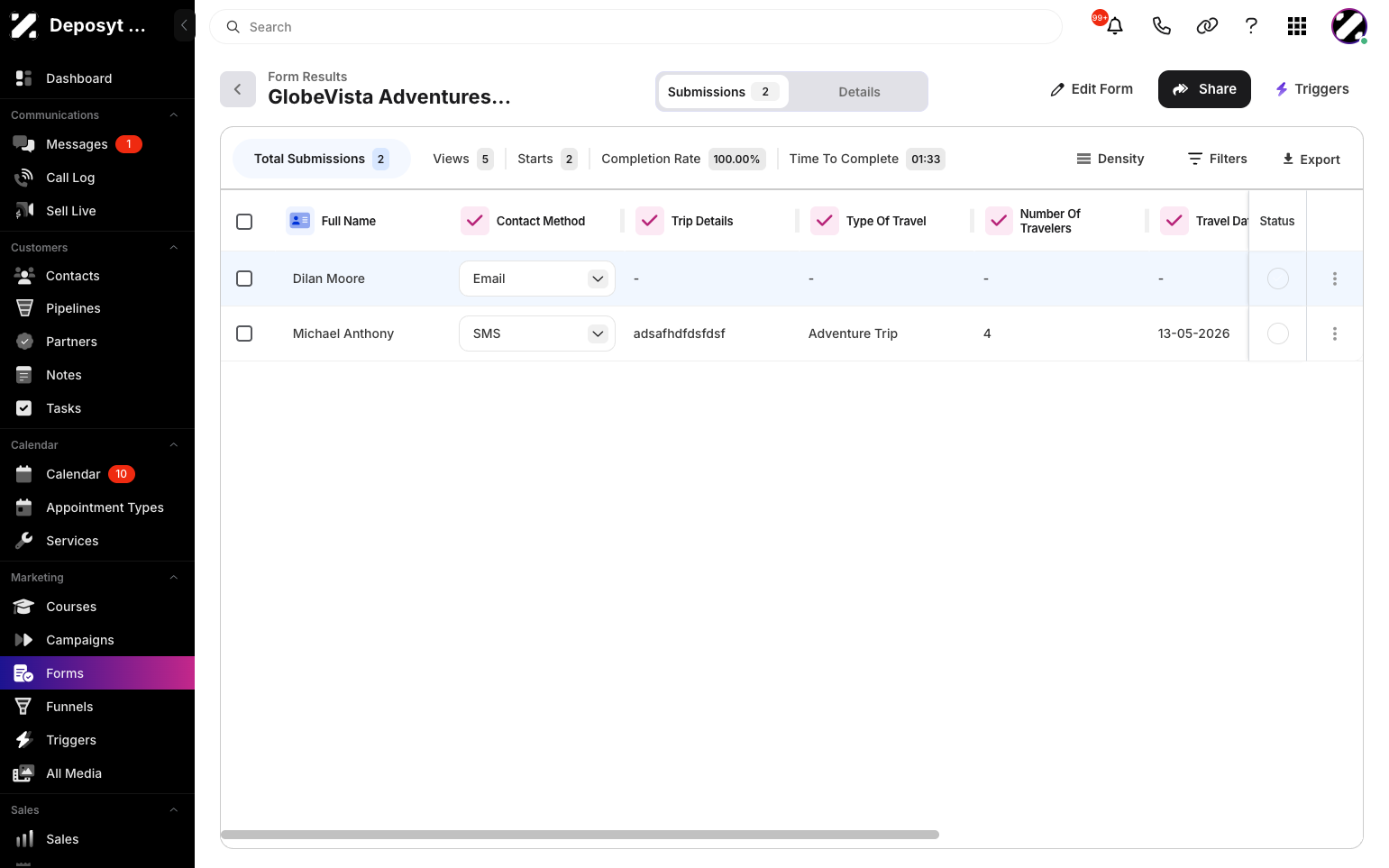The width and height of the screenshot is (1389, 868).
Task: Click the horizontal scrollbar under the table
Action: (580, 835)
